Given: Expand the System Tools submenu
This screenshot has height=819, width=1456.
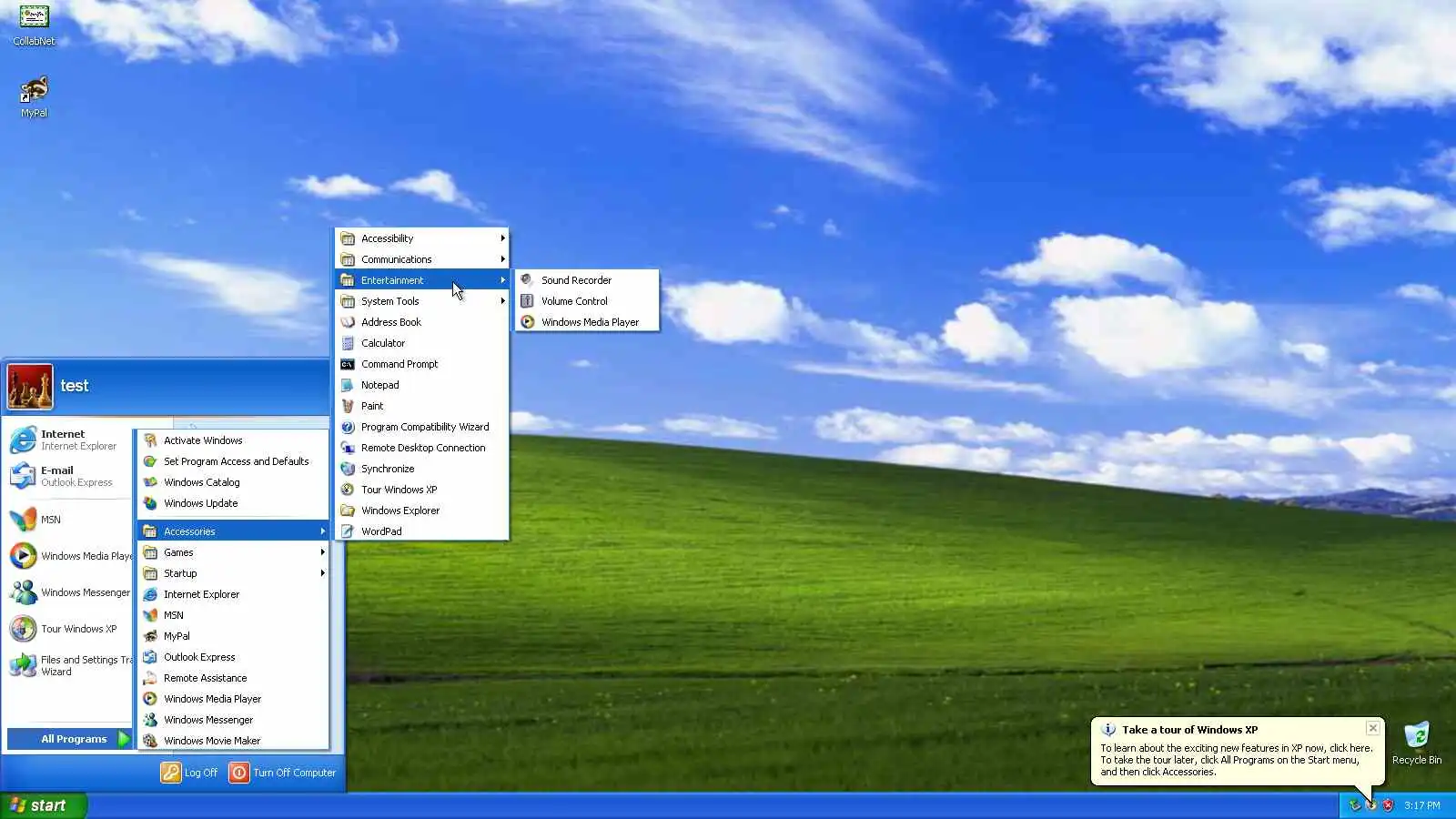Looking at the screenshot, I should 422,301.
